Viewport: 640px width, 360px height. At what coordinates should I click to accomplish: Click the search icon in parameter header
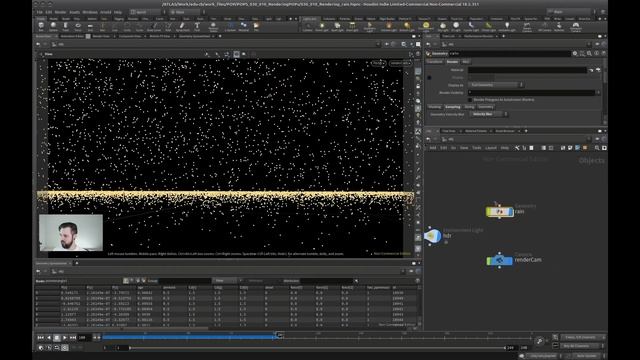[x=589, y=53]
